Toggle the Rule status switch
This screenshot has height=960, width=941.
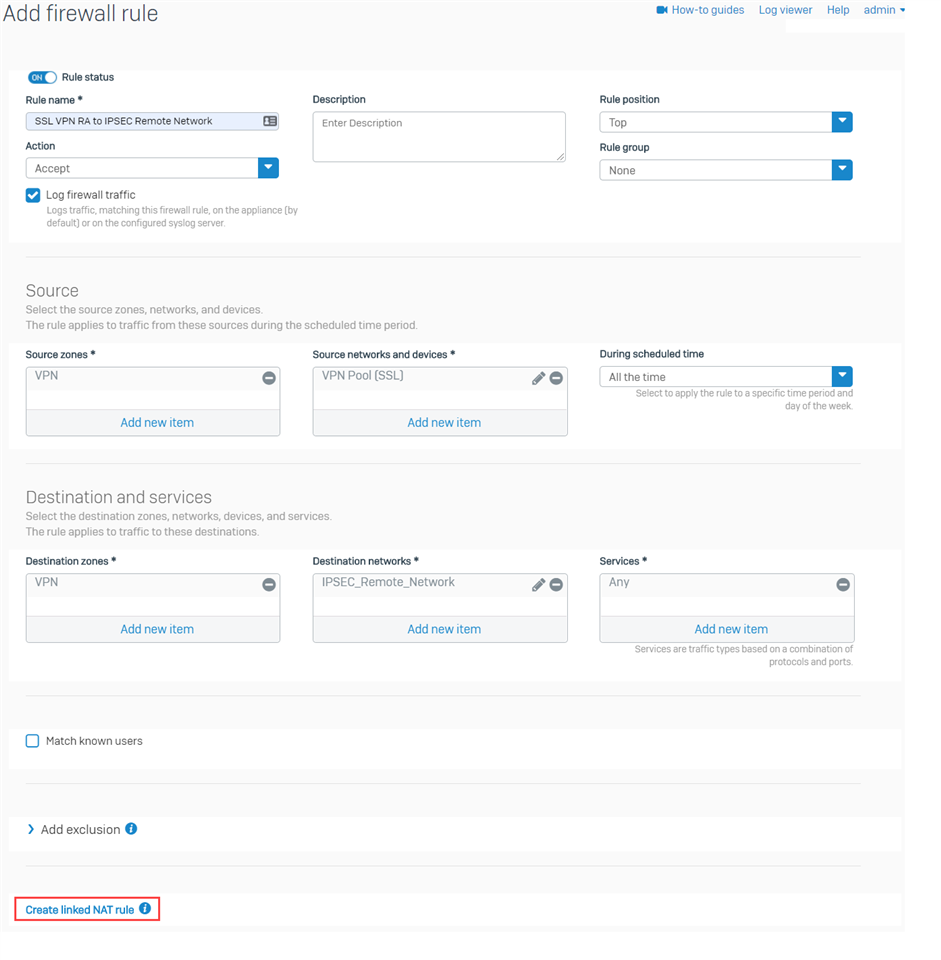(42, 77)
